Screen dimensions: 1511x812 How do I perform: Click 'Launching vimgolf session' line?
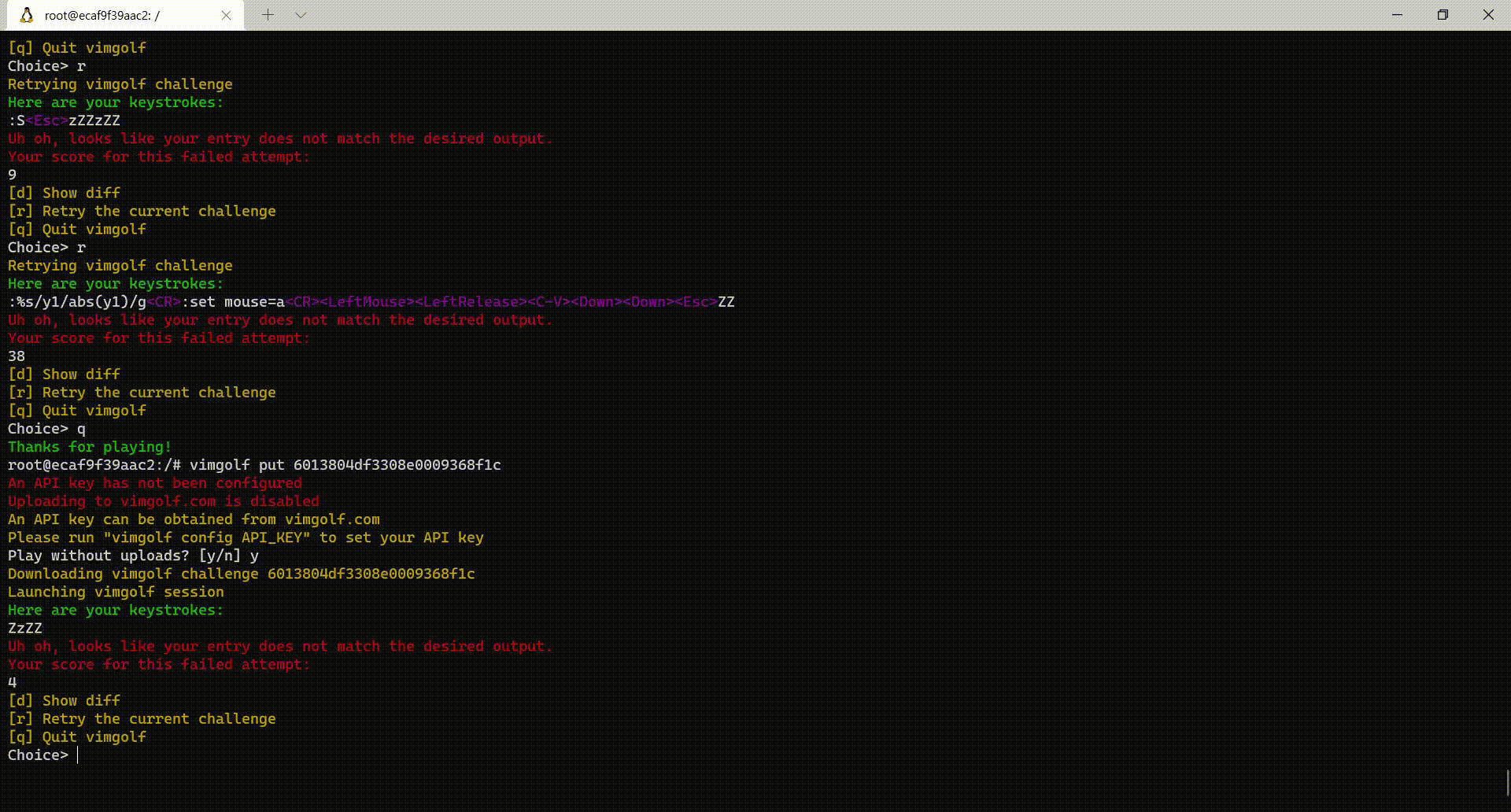click(x=116, y=592)
